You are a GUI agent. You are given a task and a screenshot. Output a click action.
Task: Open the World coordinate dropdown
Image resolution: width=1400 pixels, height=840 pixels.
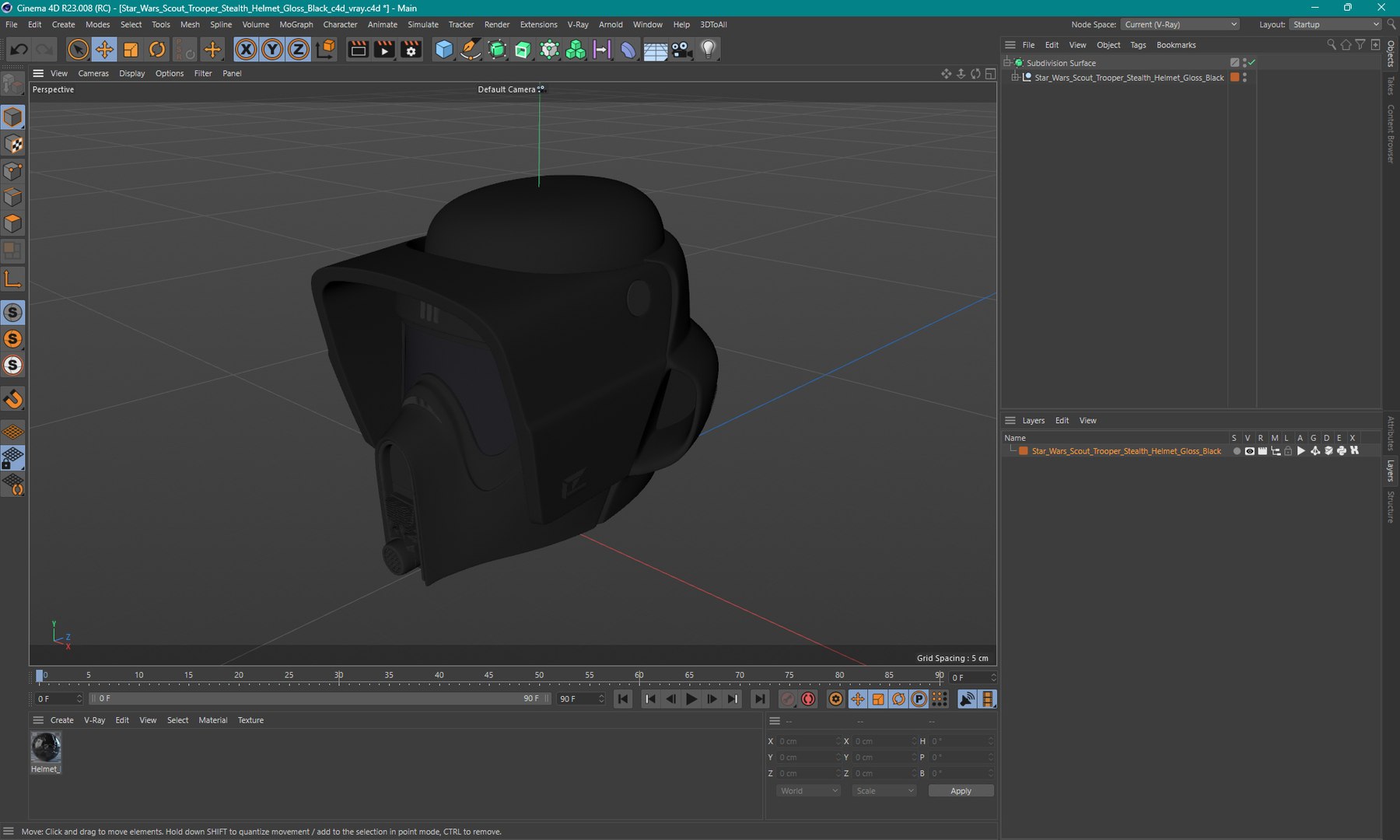tap(808, 791)
